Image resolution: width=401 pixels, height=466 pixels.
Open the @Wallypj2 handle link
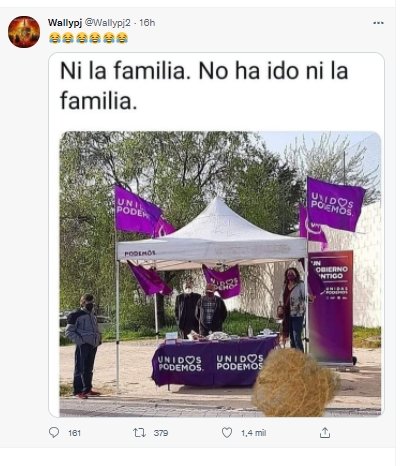[108, 23]
